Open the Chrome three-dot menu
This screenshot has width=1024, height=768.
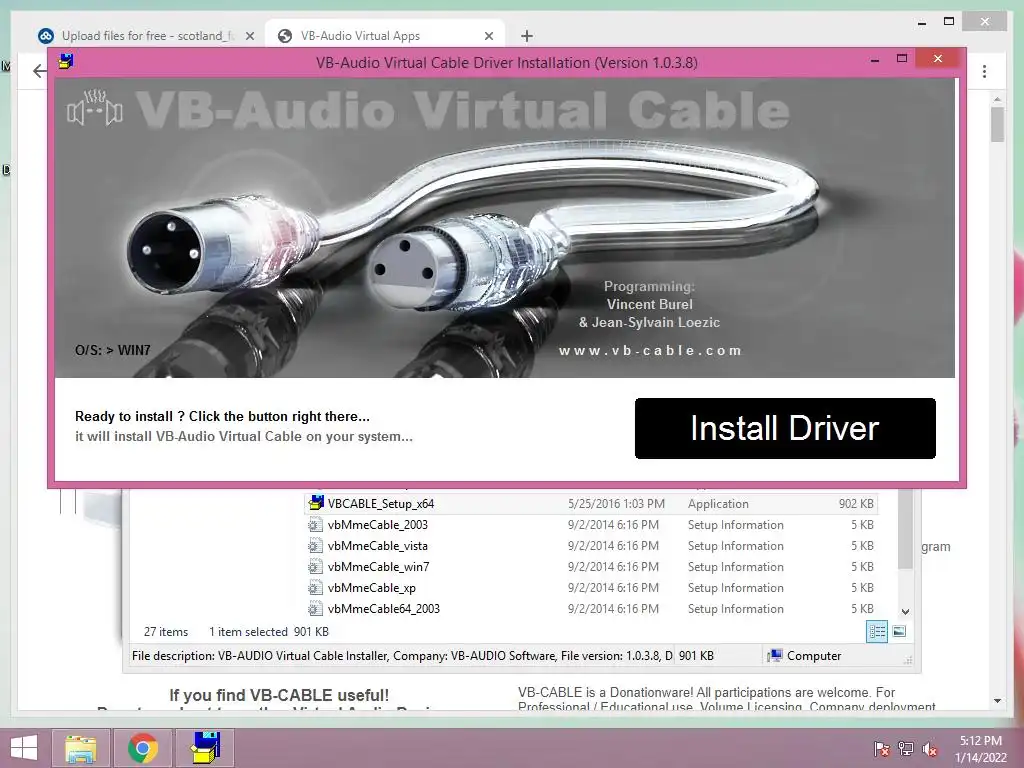[984, 71]
